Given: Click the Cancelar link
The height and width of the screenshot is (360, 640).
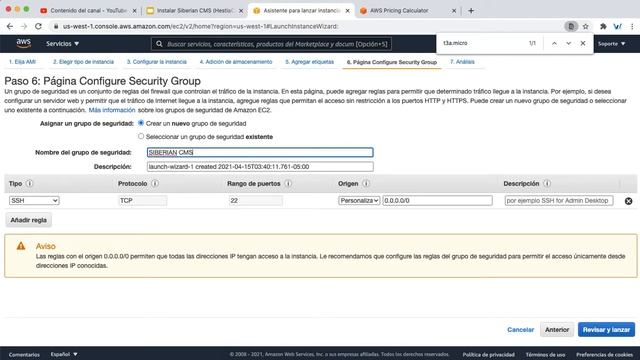Looking at the screenshot, I should 520,329.
